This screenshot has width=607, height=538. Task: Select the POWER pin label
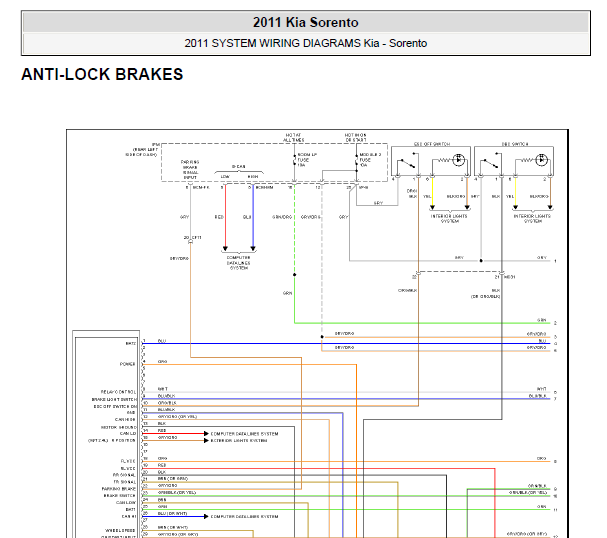tap(128, 364)
